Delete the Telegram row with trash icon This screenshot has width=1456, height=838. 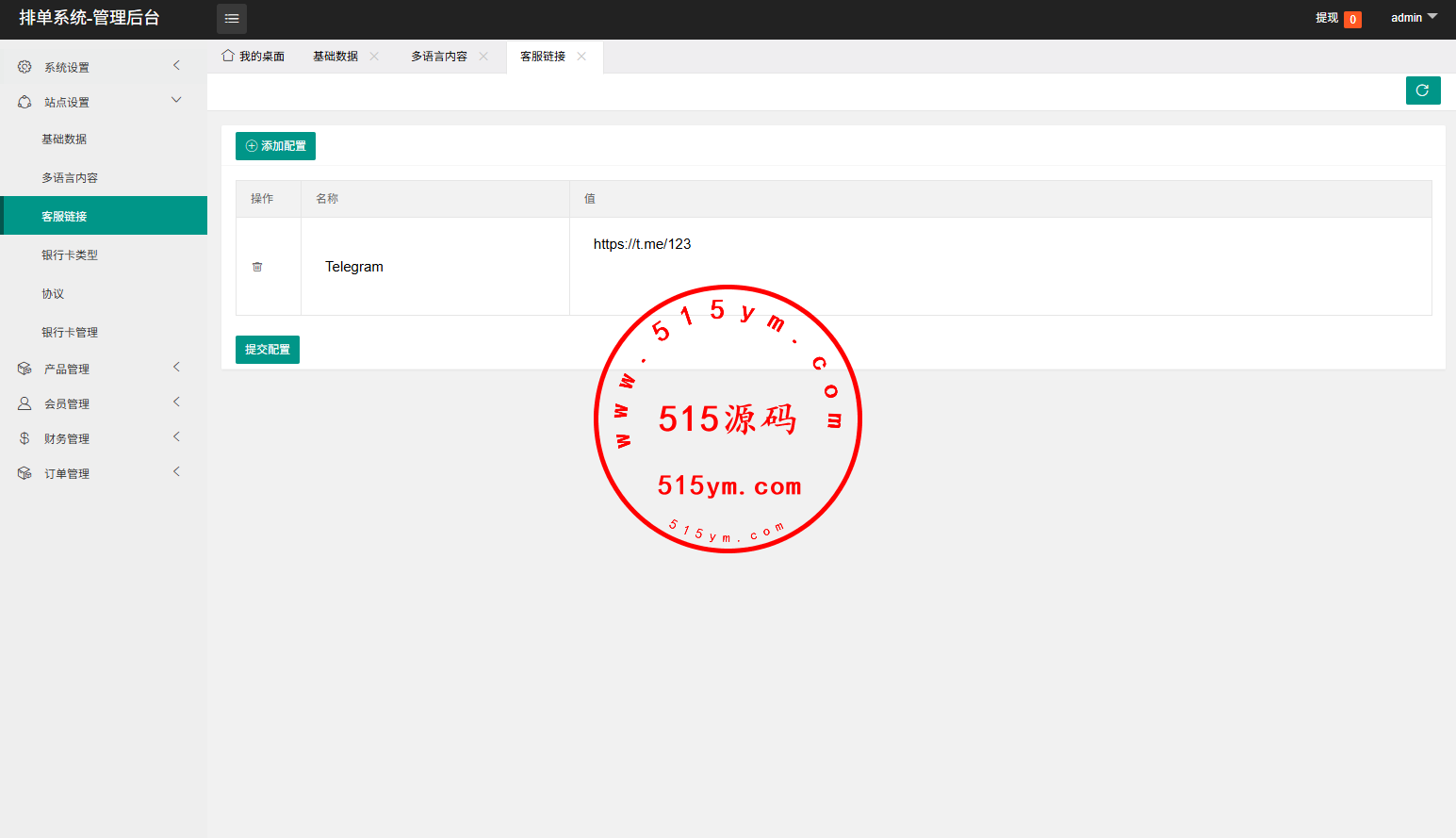pyautogui.click(x=257, y=267)
